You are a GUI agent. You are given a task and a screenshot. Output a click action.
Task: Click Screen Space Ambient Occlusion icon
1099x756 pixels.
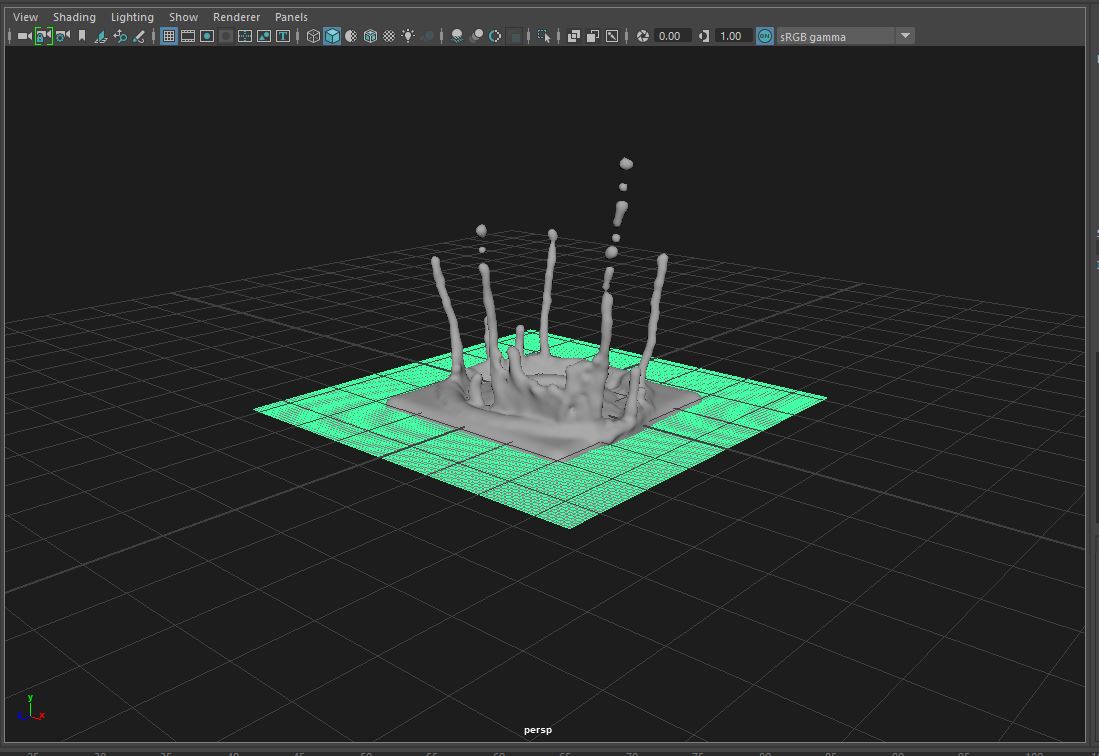[457, 36]
